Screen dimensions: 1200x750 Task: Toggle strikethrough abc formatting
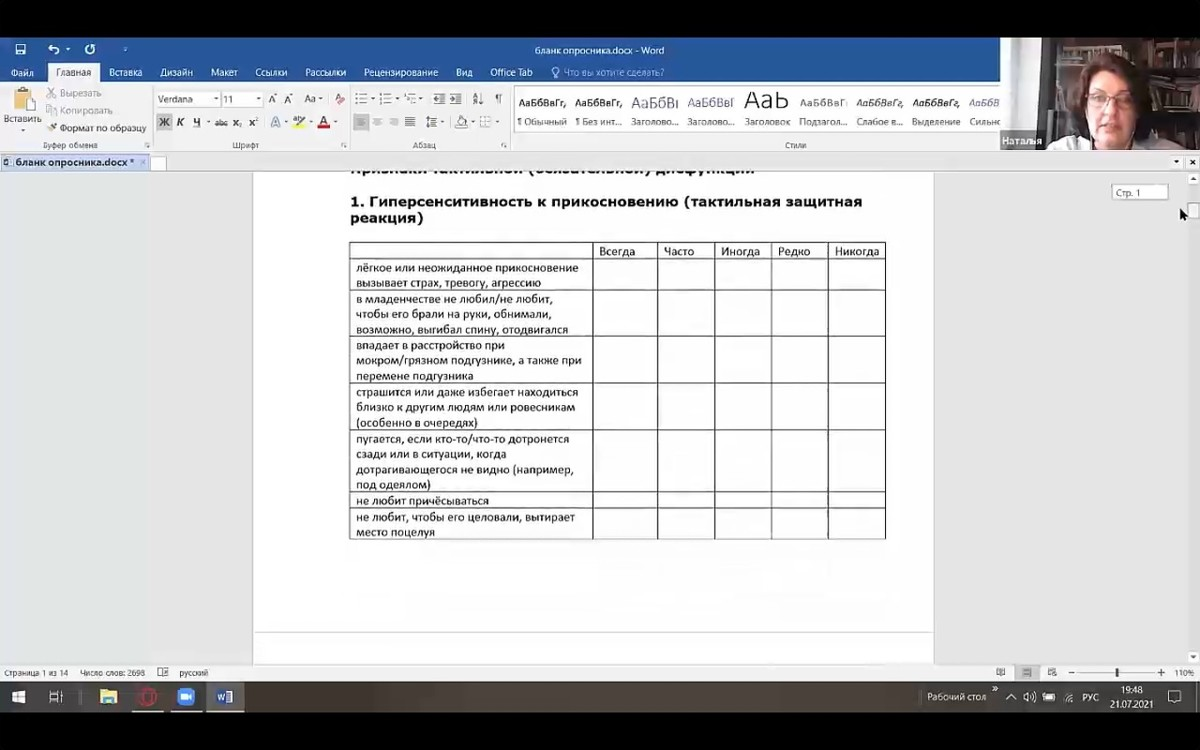coord(221,122)
